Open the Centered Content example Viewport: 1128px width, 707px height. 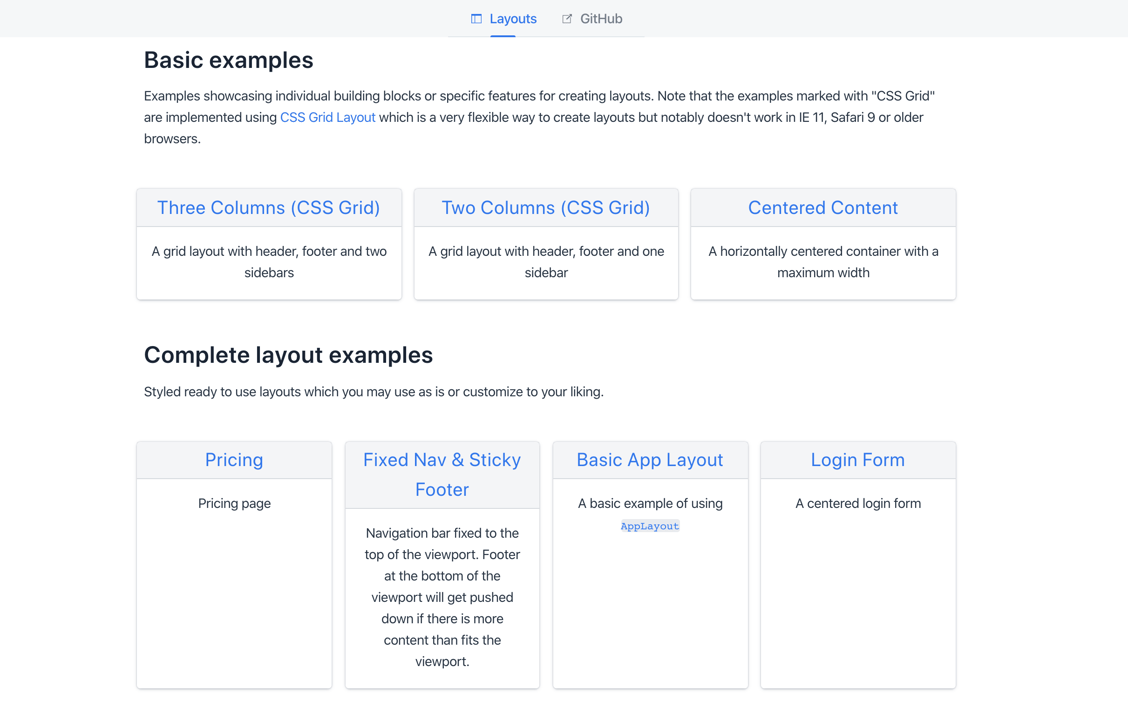click(822, 207)
